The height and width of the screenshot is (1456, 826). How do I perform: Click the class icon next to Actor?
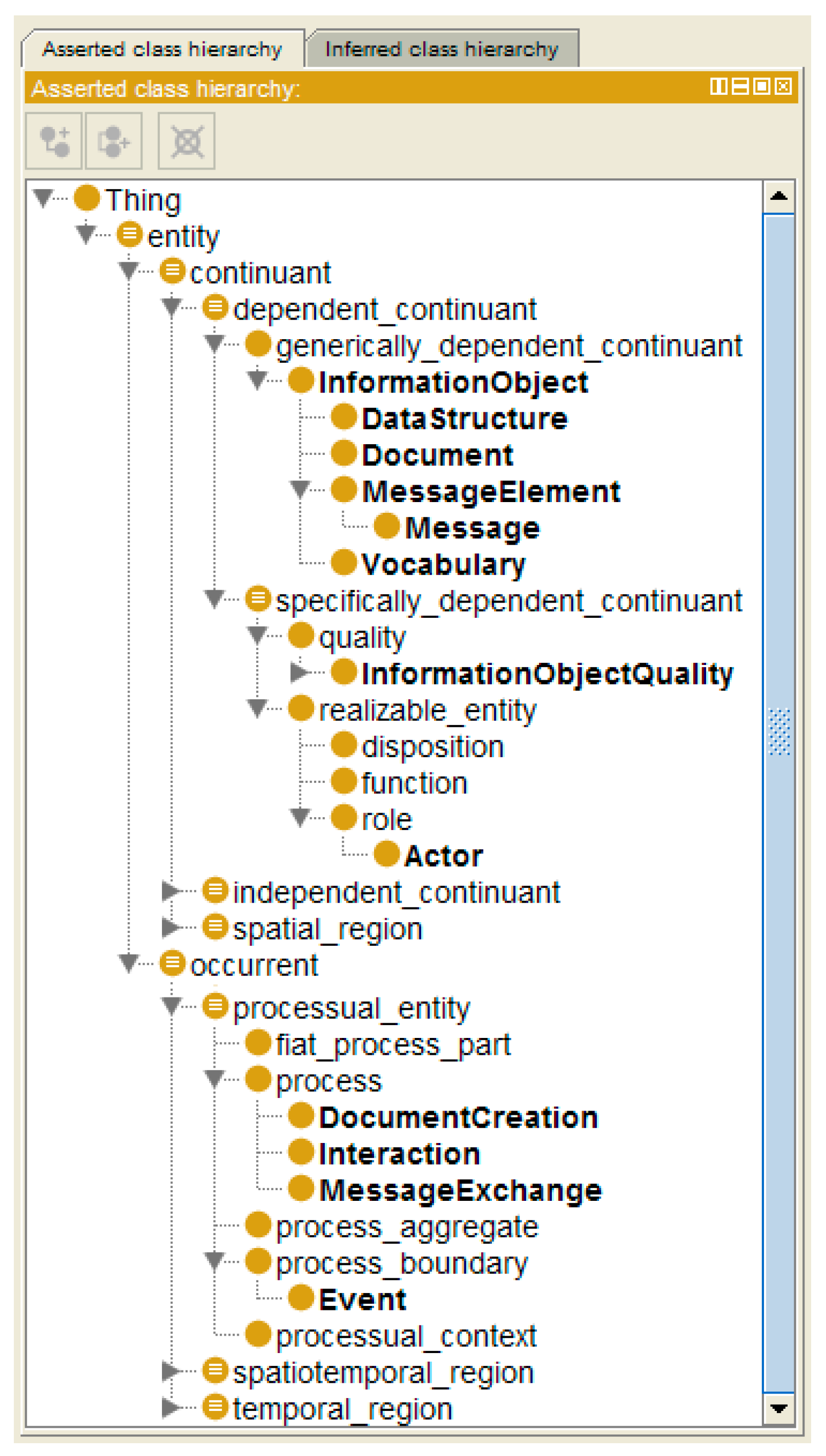387,854
